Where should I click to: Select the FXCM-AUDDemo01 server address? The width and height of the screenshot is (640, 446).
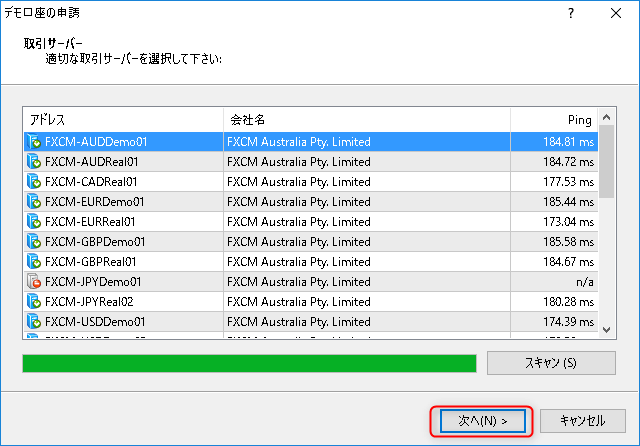pos(96,142)
